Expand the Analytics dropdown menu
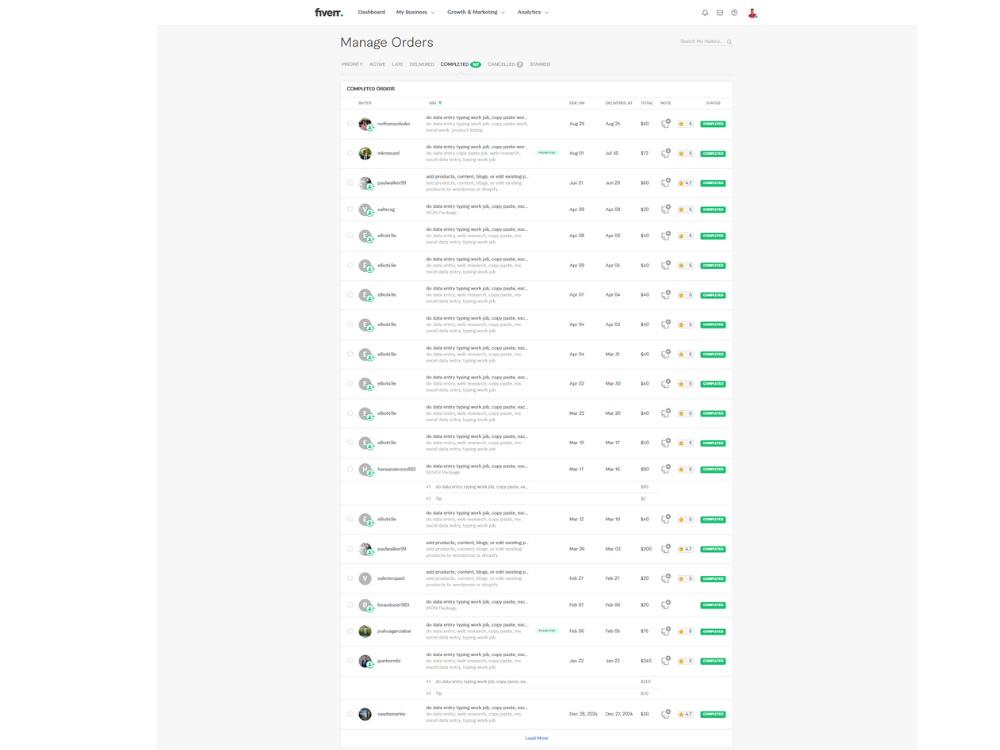This screenshot has width=1000, height=750. point(533,12)
